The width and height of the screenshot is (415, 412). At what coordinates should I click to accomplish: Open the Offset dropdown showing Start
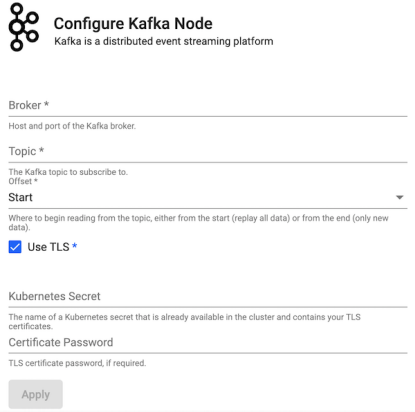[208, 197]
